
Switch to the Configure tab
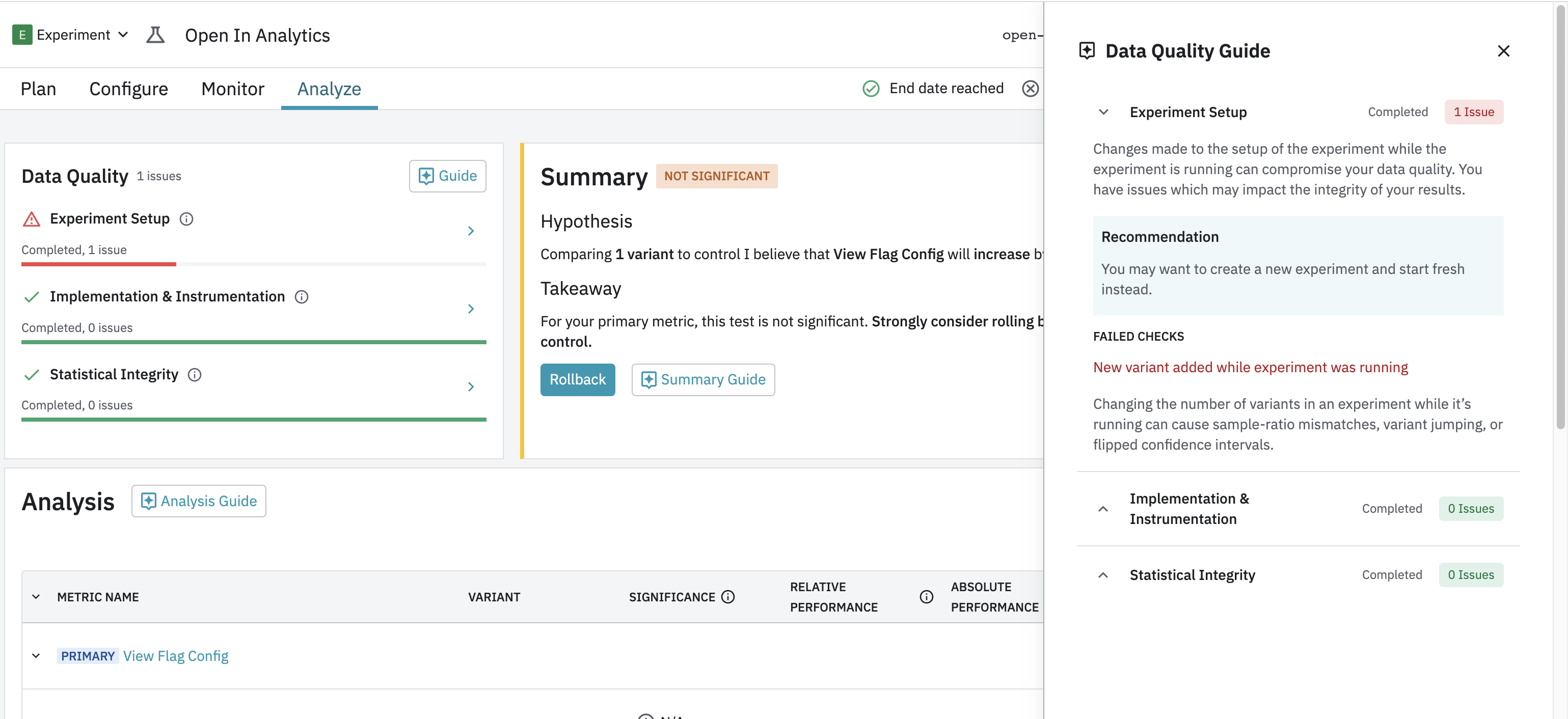[128, 89]
